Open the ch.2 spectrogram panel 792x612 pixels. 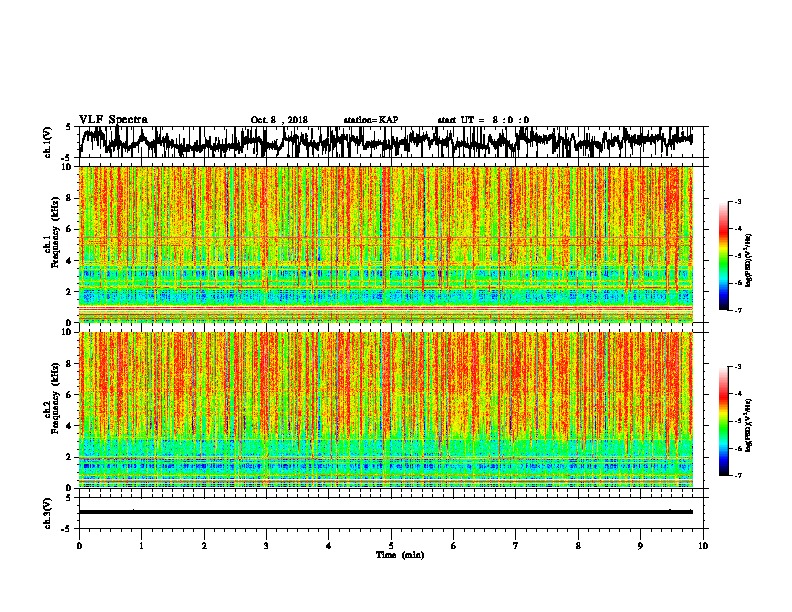[x=386, y=410]
